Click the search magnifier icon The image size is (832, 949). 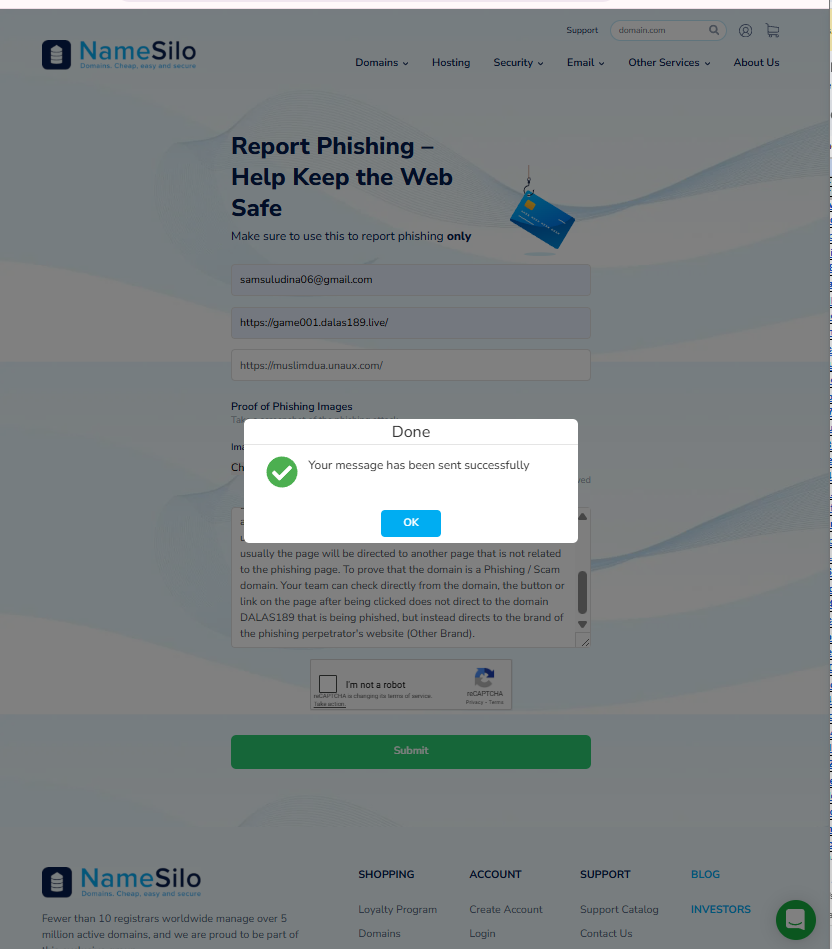(x=714, y=30)
